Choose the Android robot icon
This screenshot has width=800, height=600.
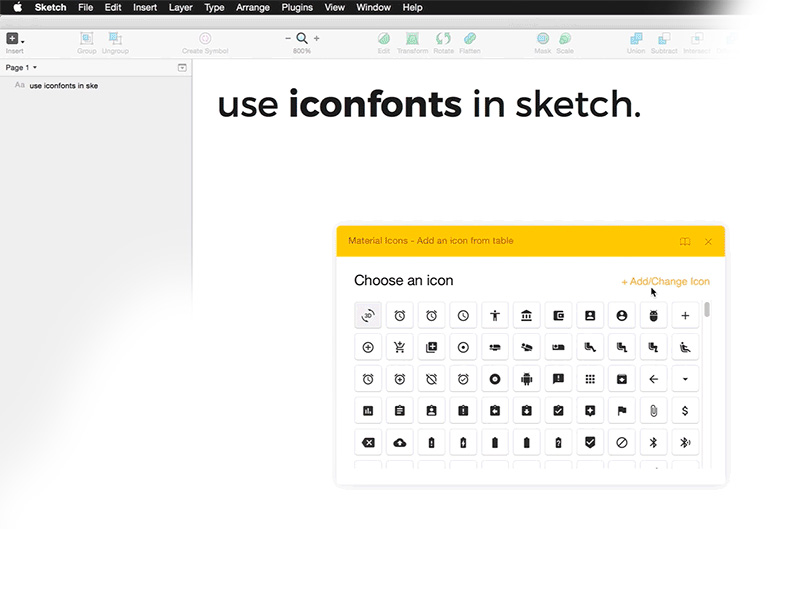coord(527,379)
